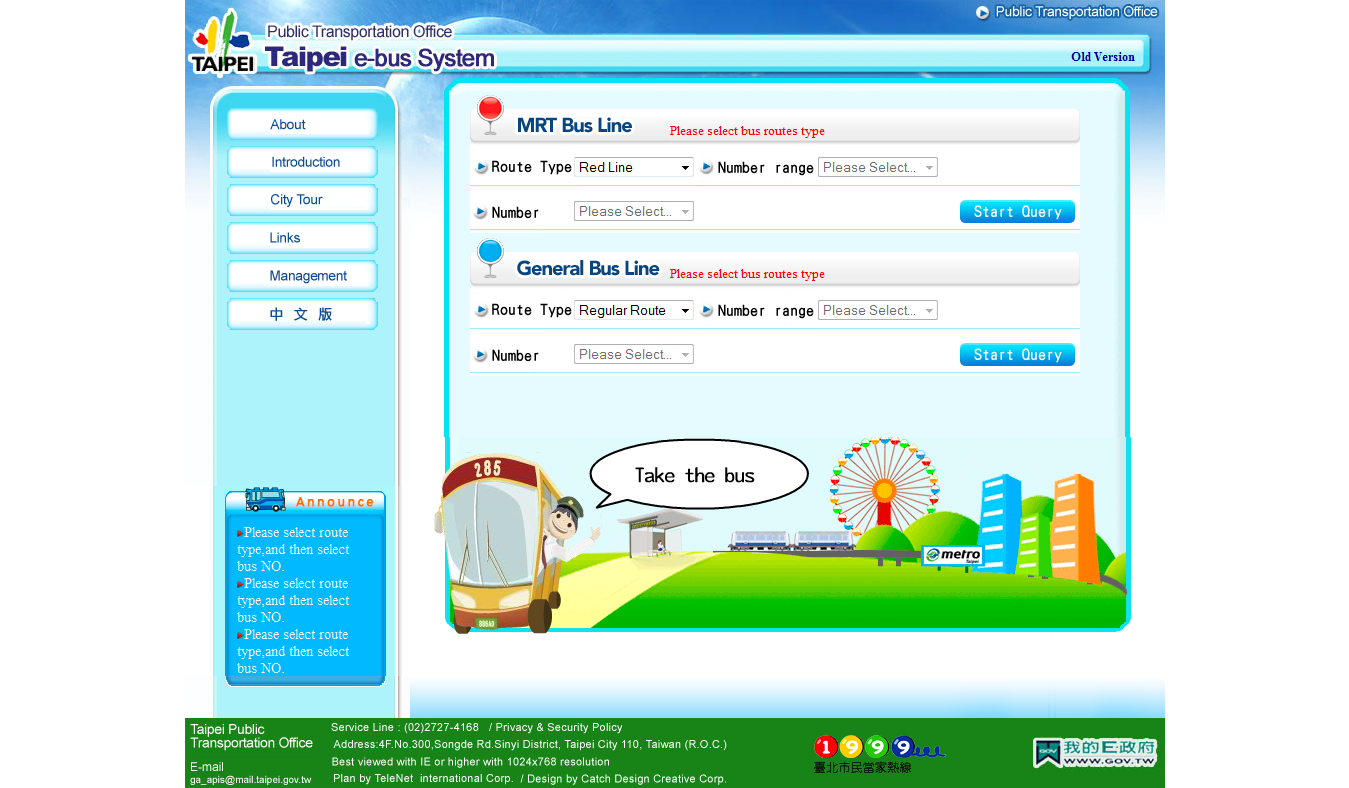Click the Address 4F No.300 Songde Rd text
Screen dimensions: 1349x788
tap(530, 744)
